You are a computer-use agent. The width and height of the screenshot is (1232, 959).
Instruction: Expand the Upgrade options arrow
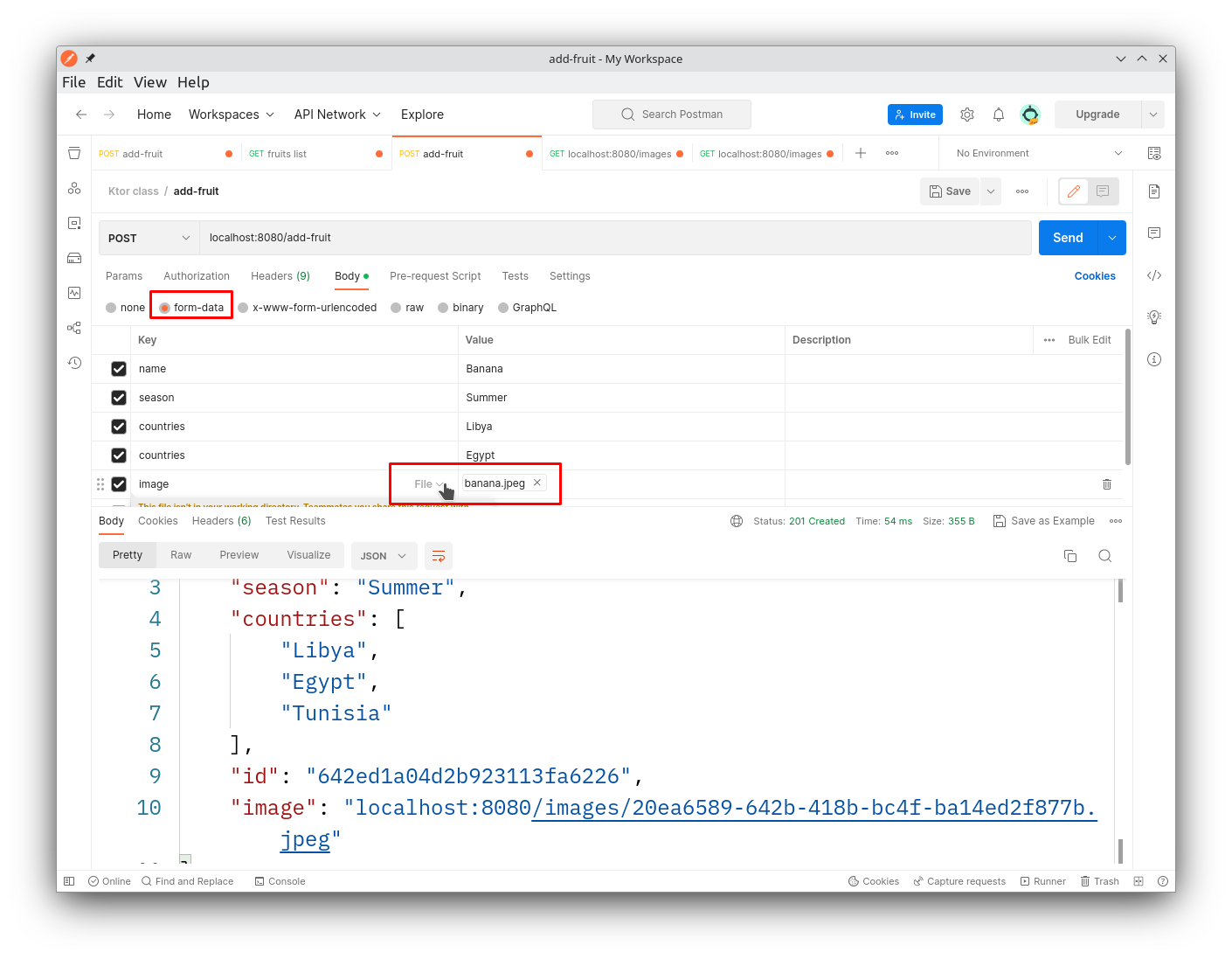(x=1153, y=115)
